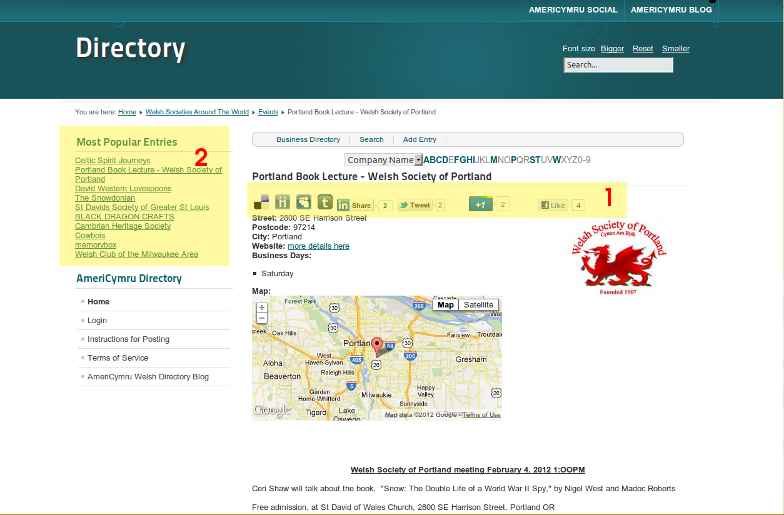Click the Digg-style share icon with two bars
This screenshot has width=784, height=515.
(282, 202)
